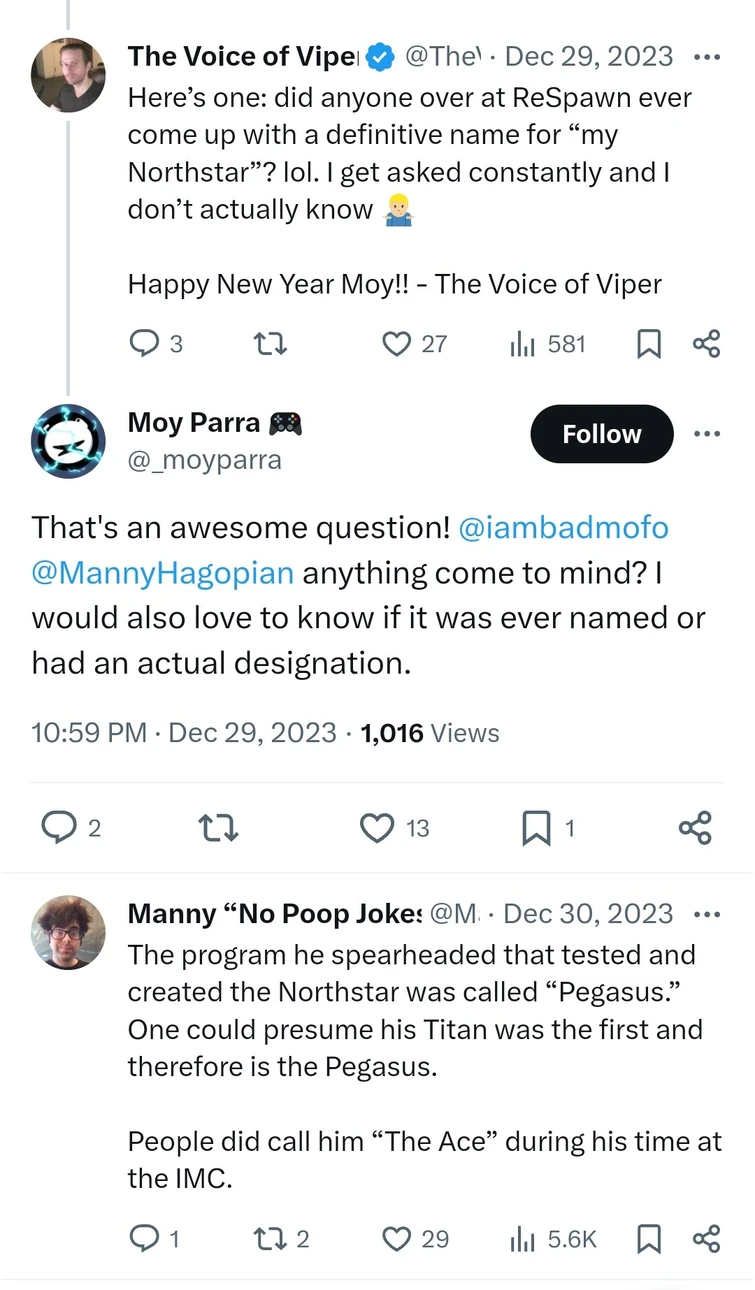
Task: Reply to The Voice of Viper's tweet
Action: (x=145, y=344)
